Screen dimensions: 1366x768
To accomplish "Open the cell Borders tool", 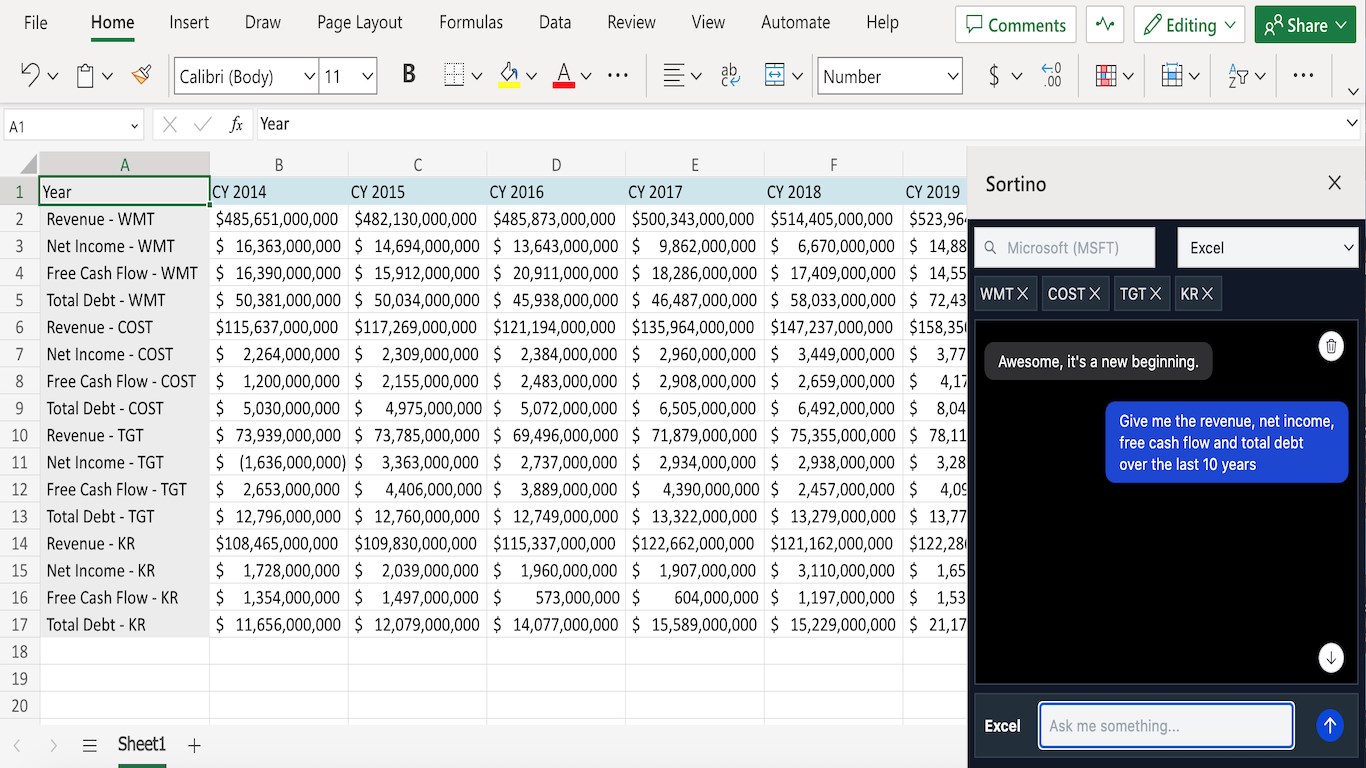I will tap(454, 76).
